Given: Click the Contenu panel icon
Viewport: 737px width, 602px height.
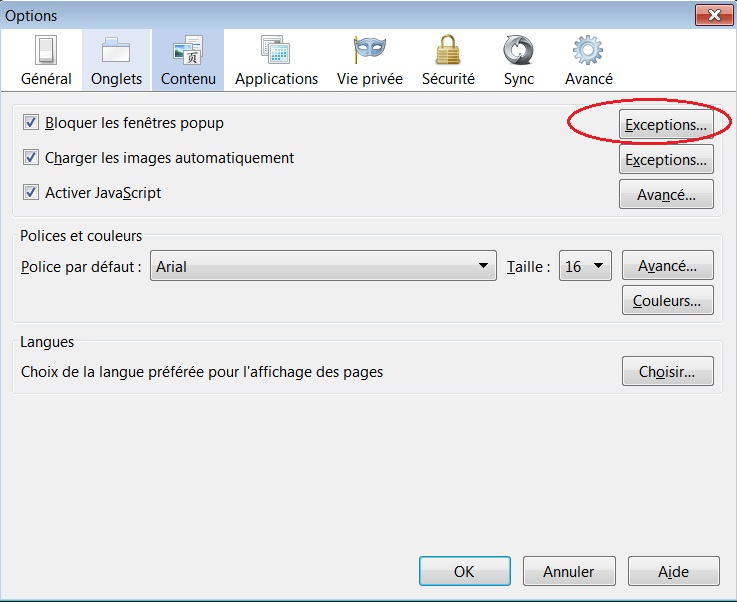Looking at the screenshot, I should pyautogui.click(x=188, y=50).
